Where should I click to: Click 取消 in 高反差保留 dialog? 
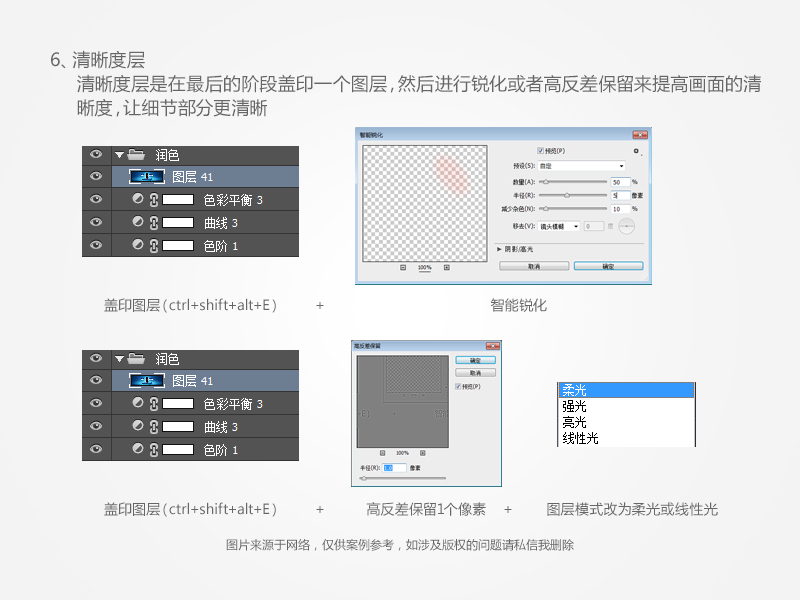click(476, 373)
